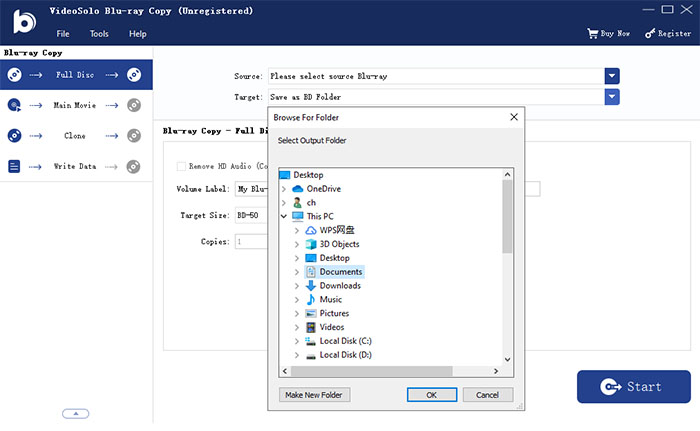Select the Desktop folder under This PC
The width and height of the screenshot is (700, 431).
pyautogui.click(x=334, y=258)
